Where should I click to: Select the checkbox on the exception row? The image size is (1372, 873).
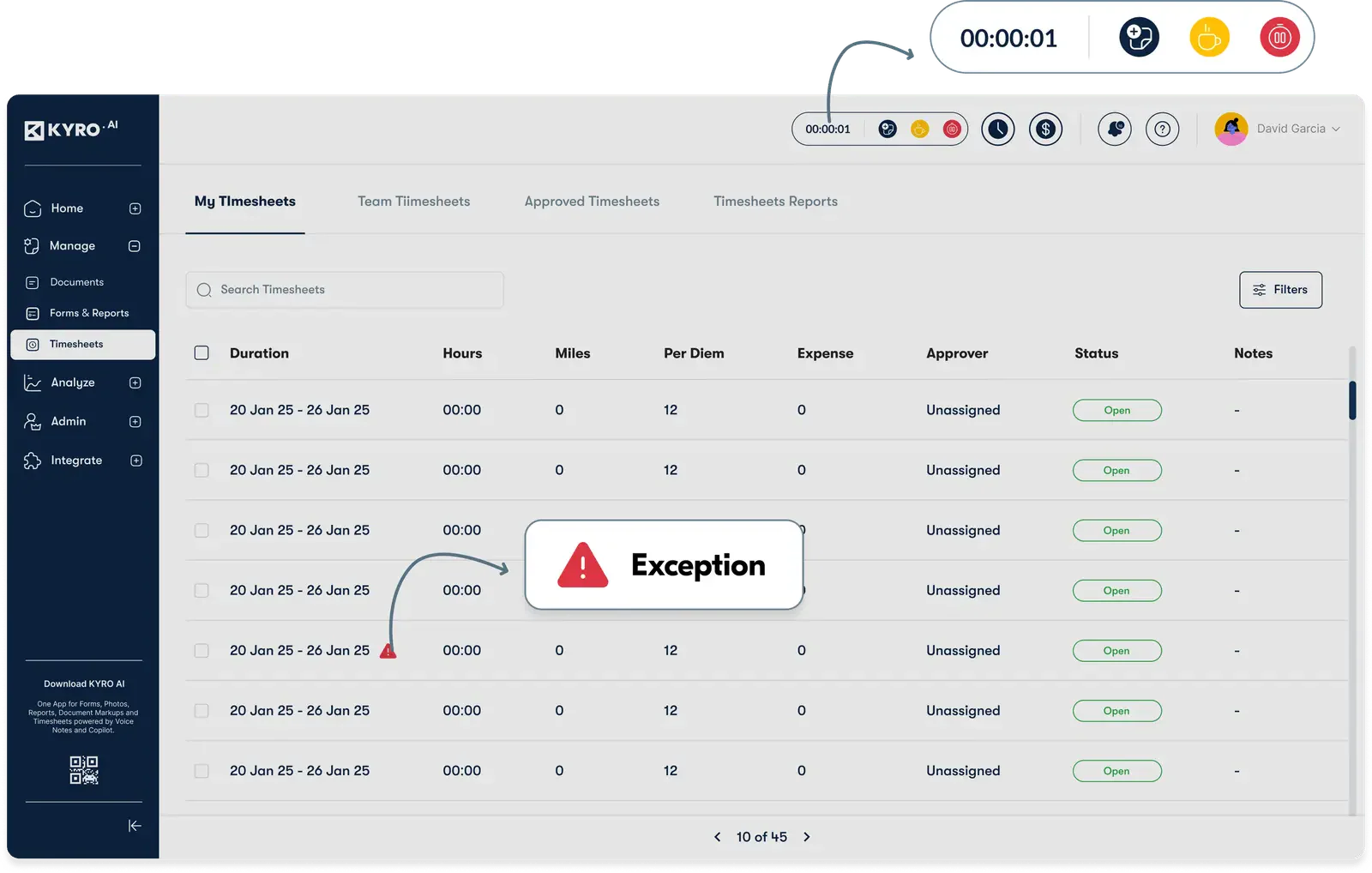(x=202, y=651)
